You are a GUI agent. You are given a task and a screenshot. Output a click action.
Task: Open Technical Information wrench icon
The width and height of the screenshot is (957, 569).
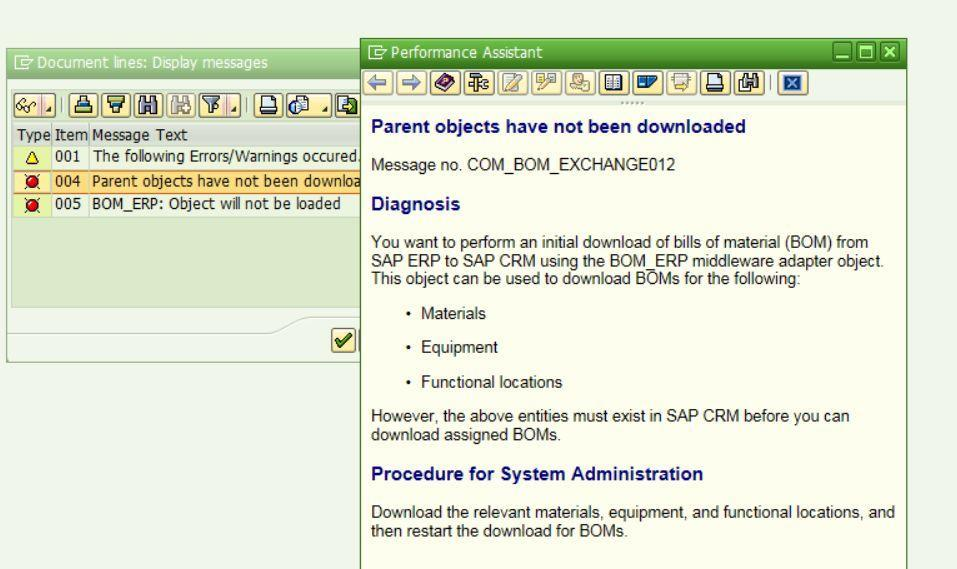478,83
